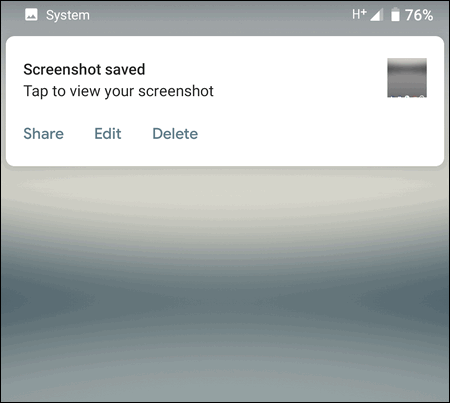Edit the saved screenshot
The height and width of the screenshot is (403, 450).
pyautogui.click(x=108, y=134)
